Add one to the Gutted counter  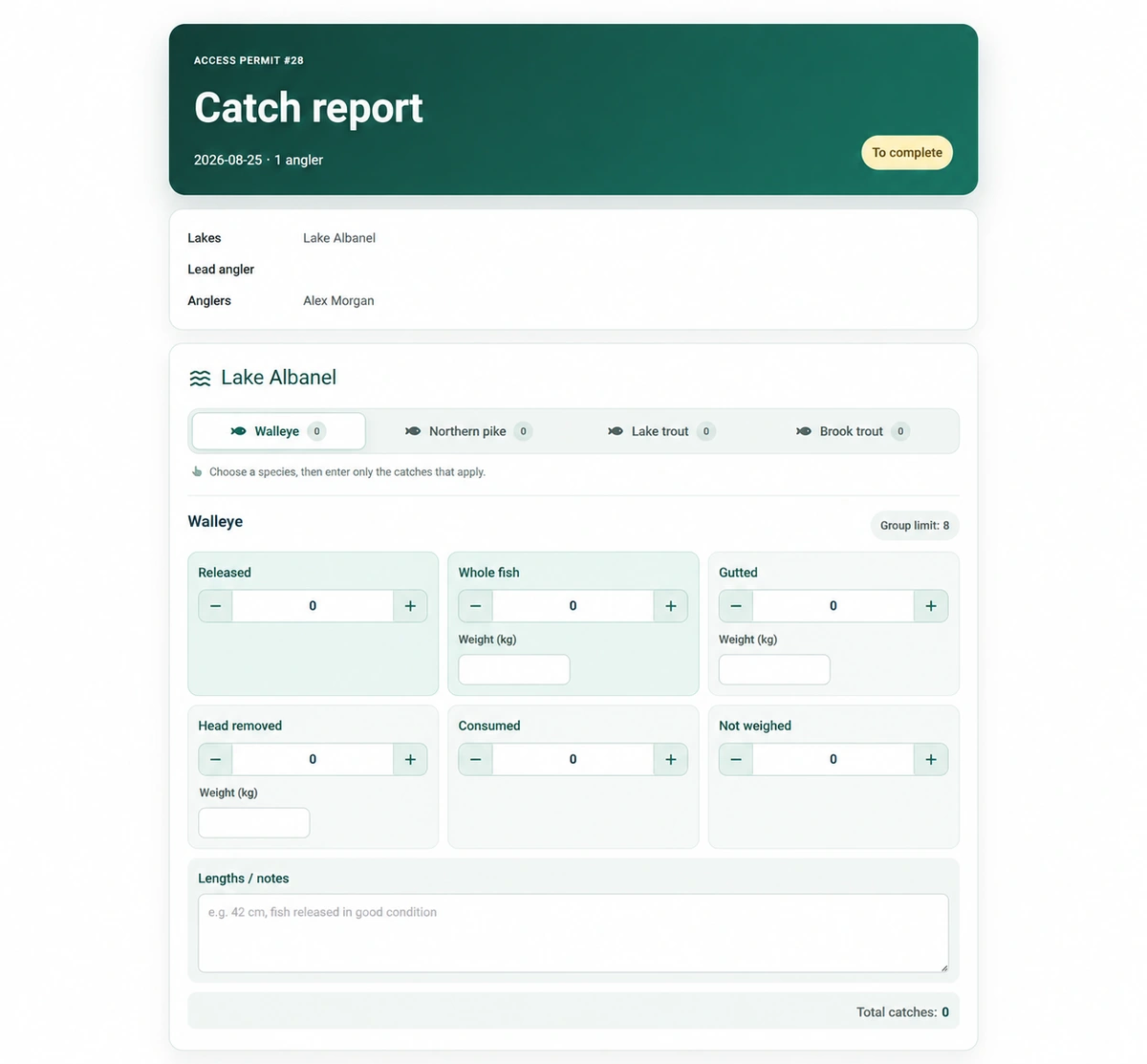point(931,606)
